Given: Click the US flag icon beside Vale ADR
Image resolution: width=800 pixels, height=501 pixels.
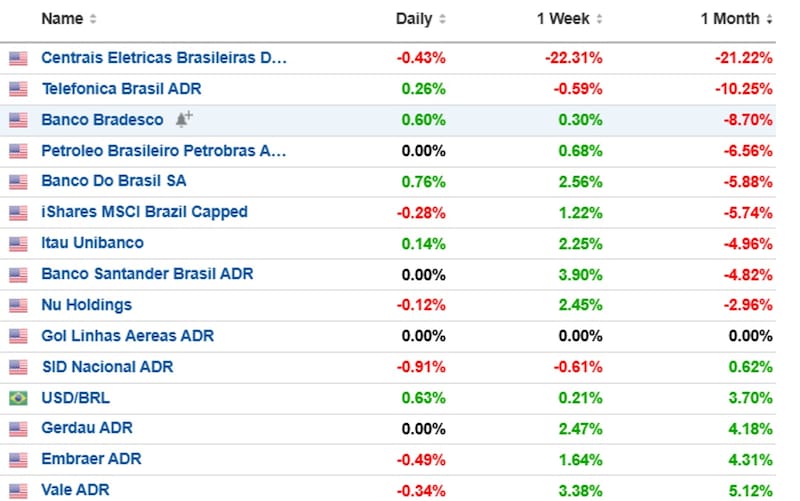Looking at the screenshot, I should click(17, 490).
